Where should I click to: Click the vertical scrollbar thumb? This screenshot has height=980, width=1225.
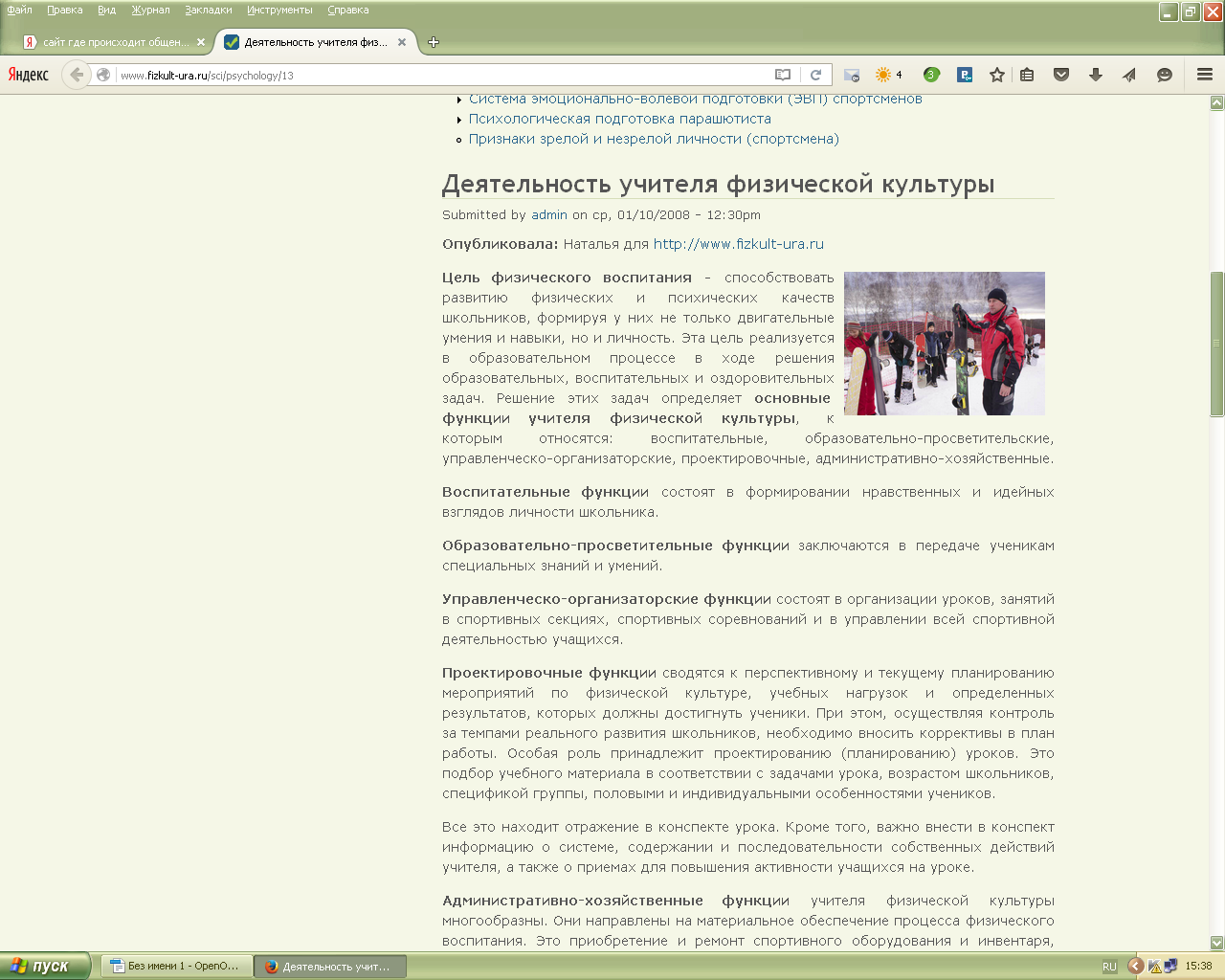pos(1217,344)
